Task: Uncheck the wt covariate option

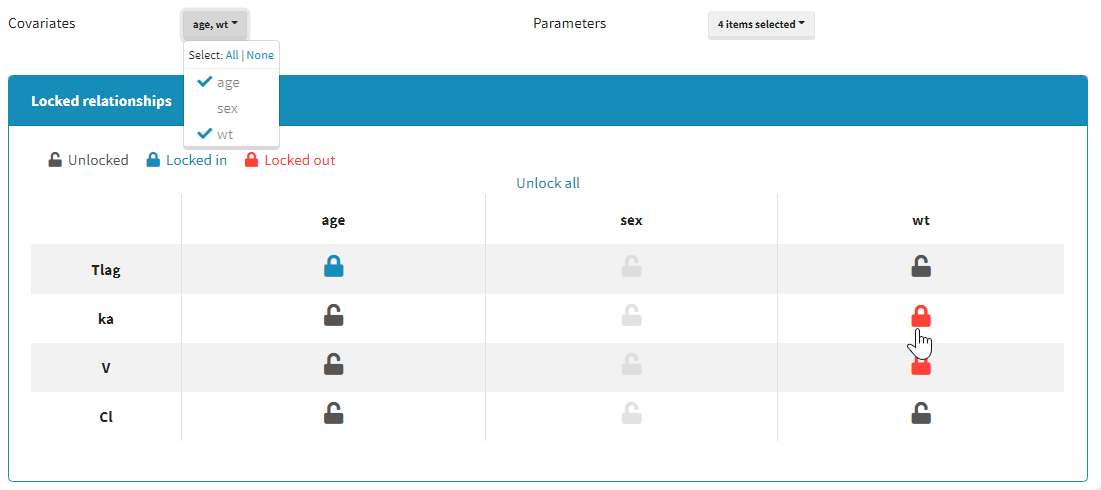Action: pos(225,134)
